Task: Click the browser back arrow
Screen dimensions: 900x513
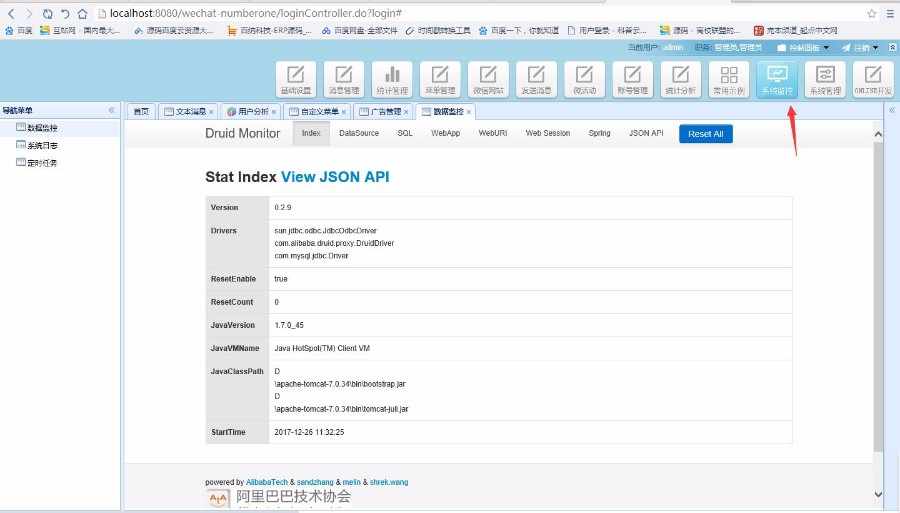Action: tap(11, 13)
